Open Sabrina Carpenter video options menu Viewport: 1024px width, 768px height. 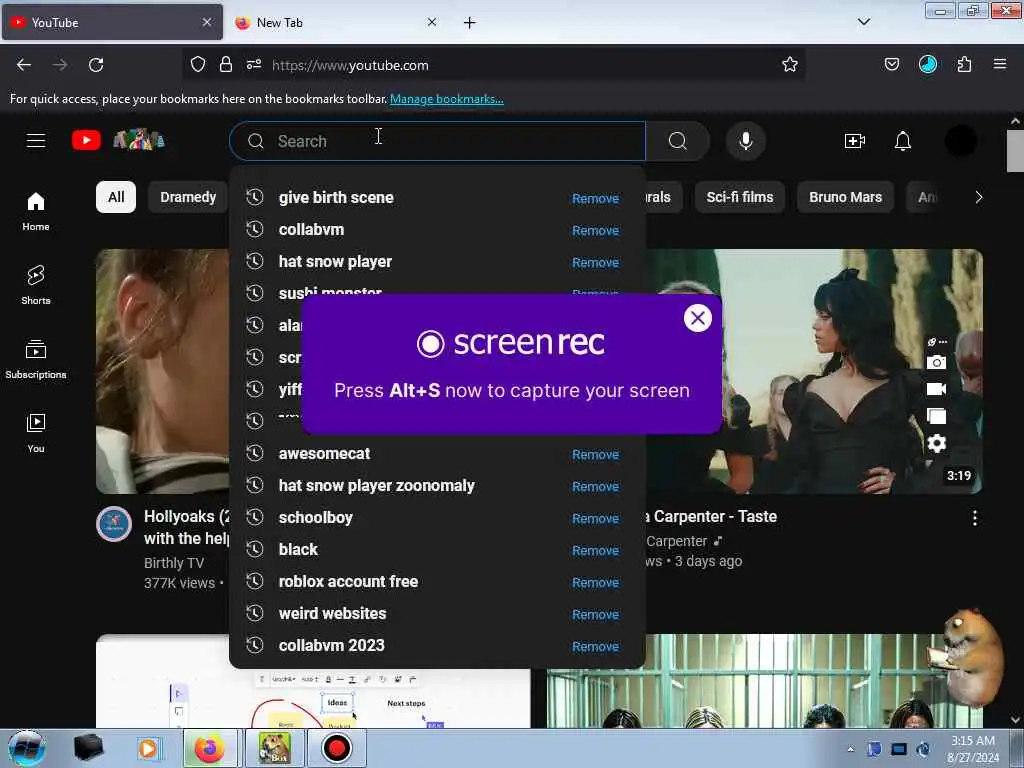(974, 518)
